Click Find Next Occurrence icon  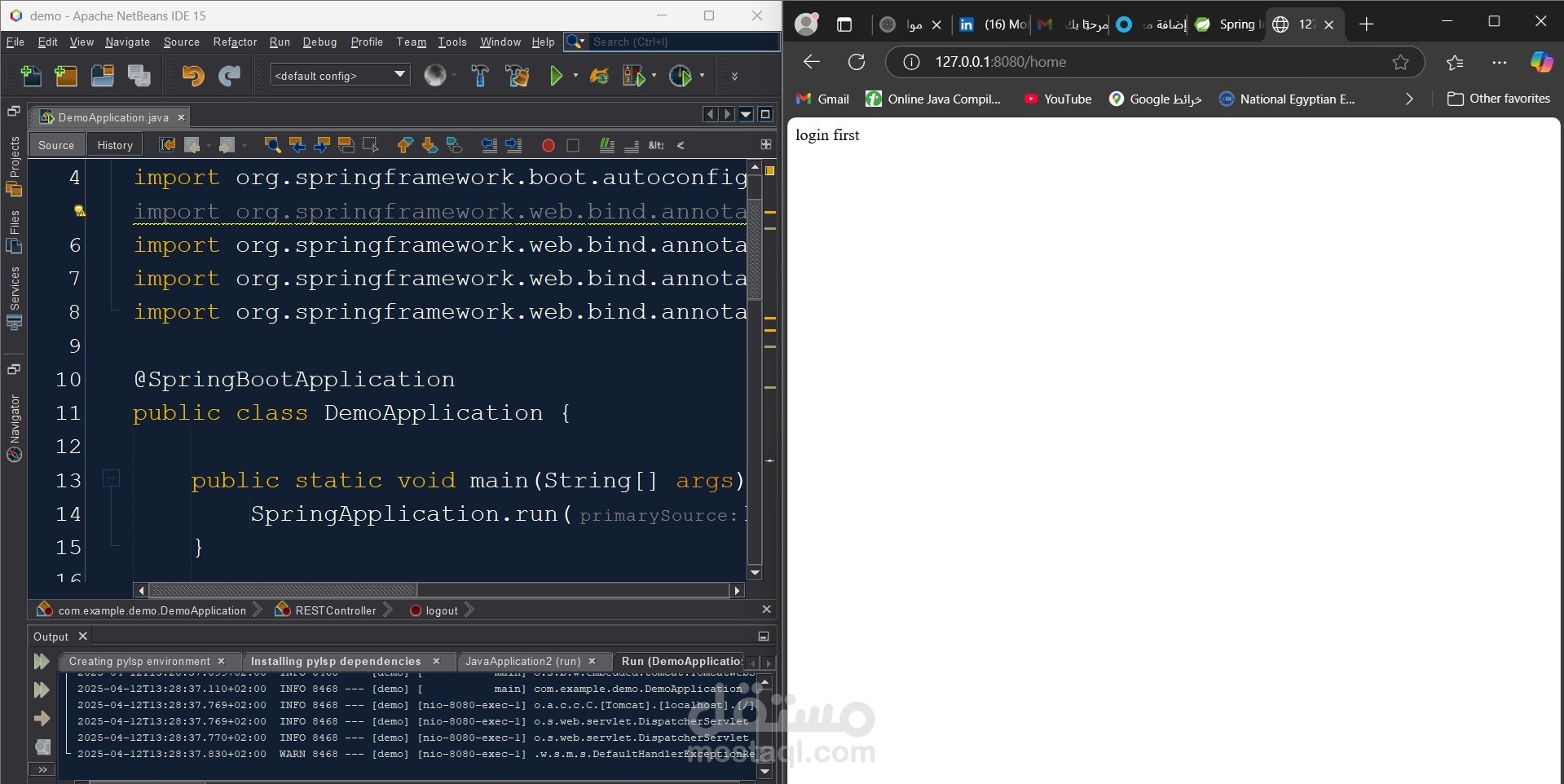click(x=321, y=145)
